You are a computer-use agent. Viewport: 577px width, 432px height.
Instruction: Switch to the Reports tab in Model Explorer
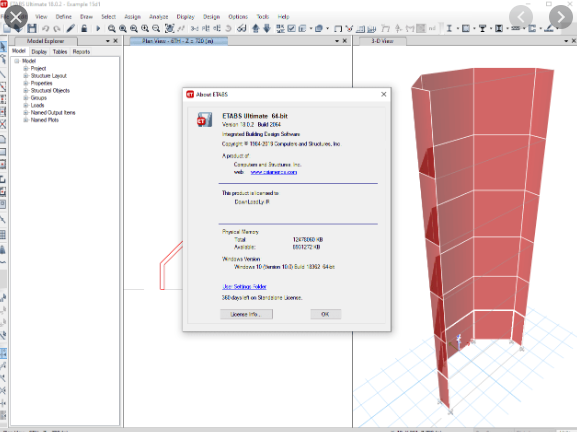(x=81, y=52)
